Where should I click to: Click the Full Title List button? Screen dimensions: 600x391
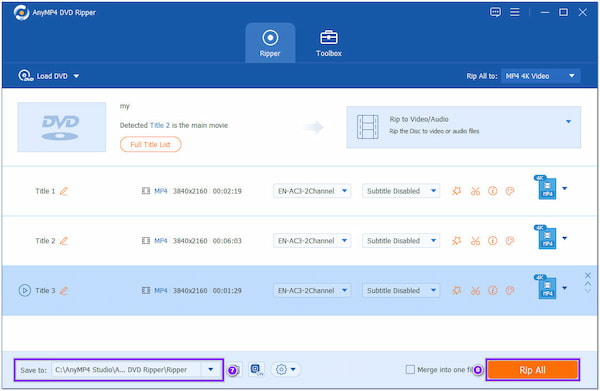coord(150,145)
